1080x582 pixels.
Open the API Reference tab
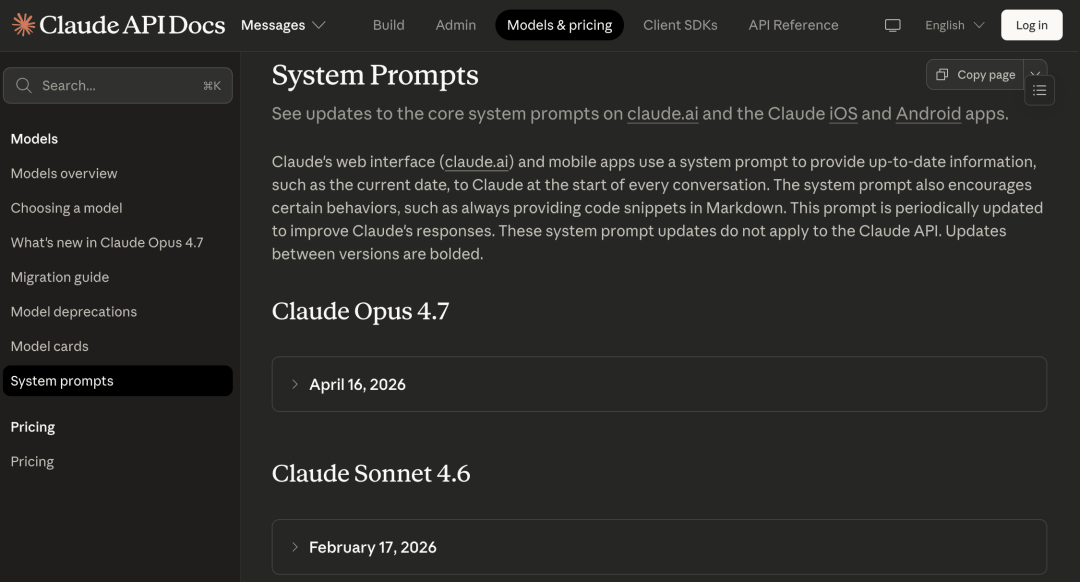tap(793, 25)
